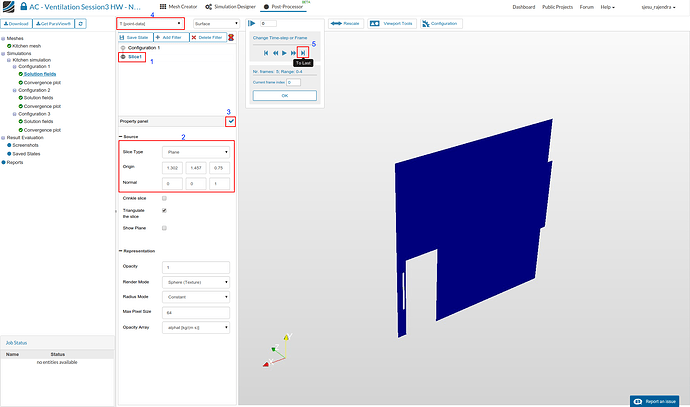The width and height of the screenshot is (690, 407).
Task: Open the Forum link
Action: click(x=587, y=7)
